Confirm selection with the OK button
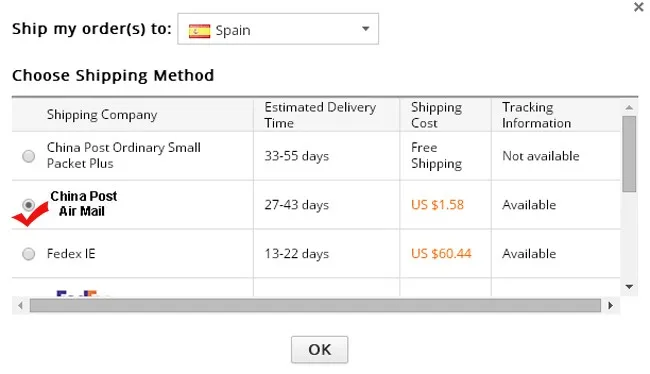 [x=320, y=350]
